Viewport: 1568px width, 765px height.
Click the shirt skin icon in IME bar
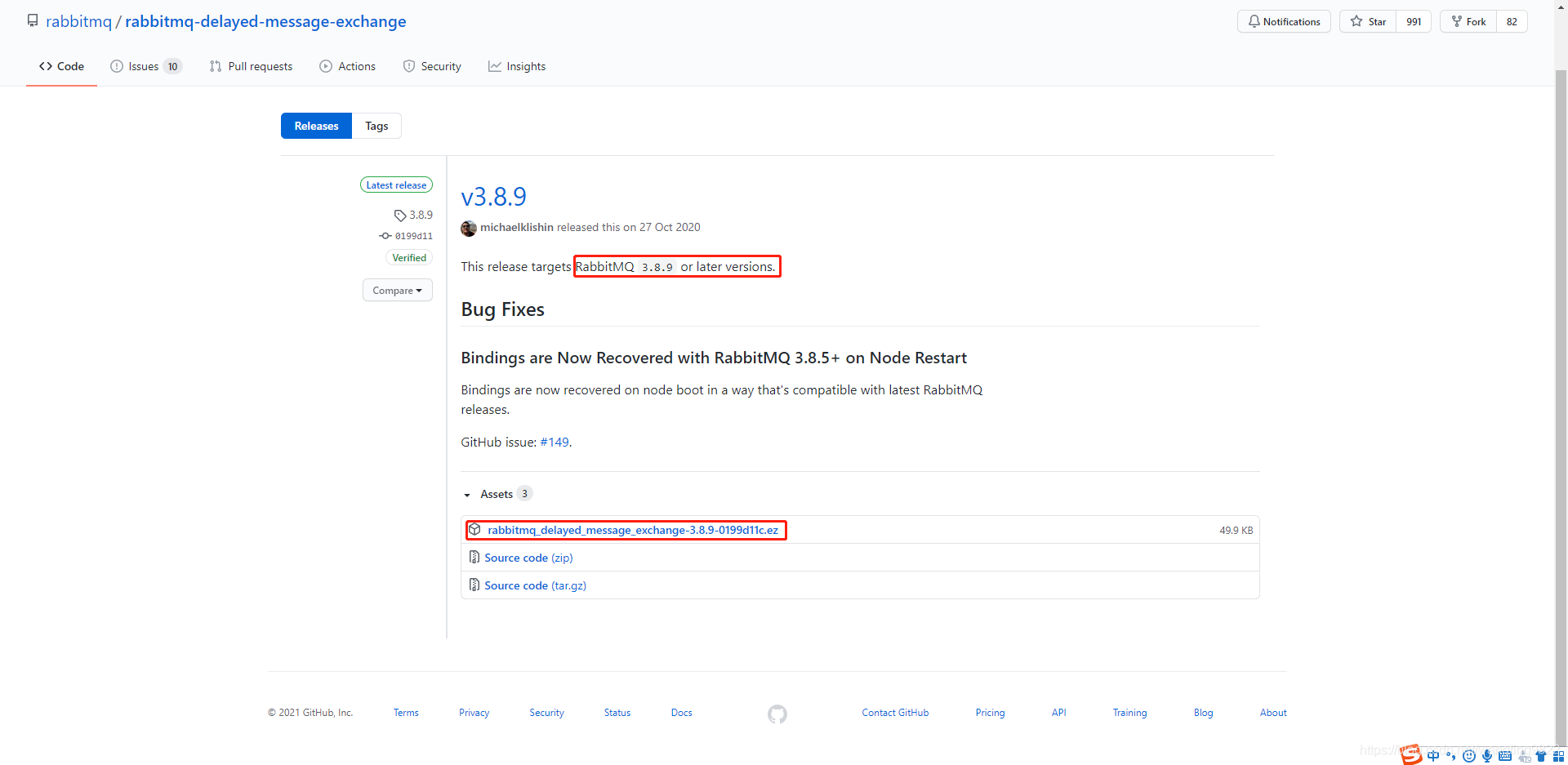[x=1541, y=756]
